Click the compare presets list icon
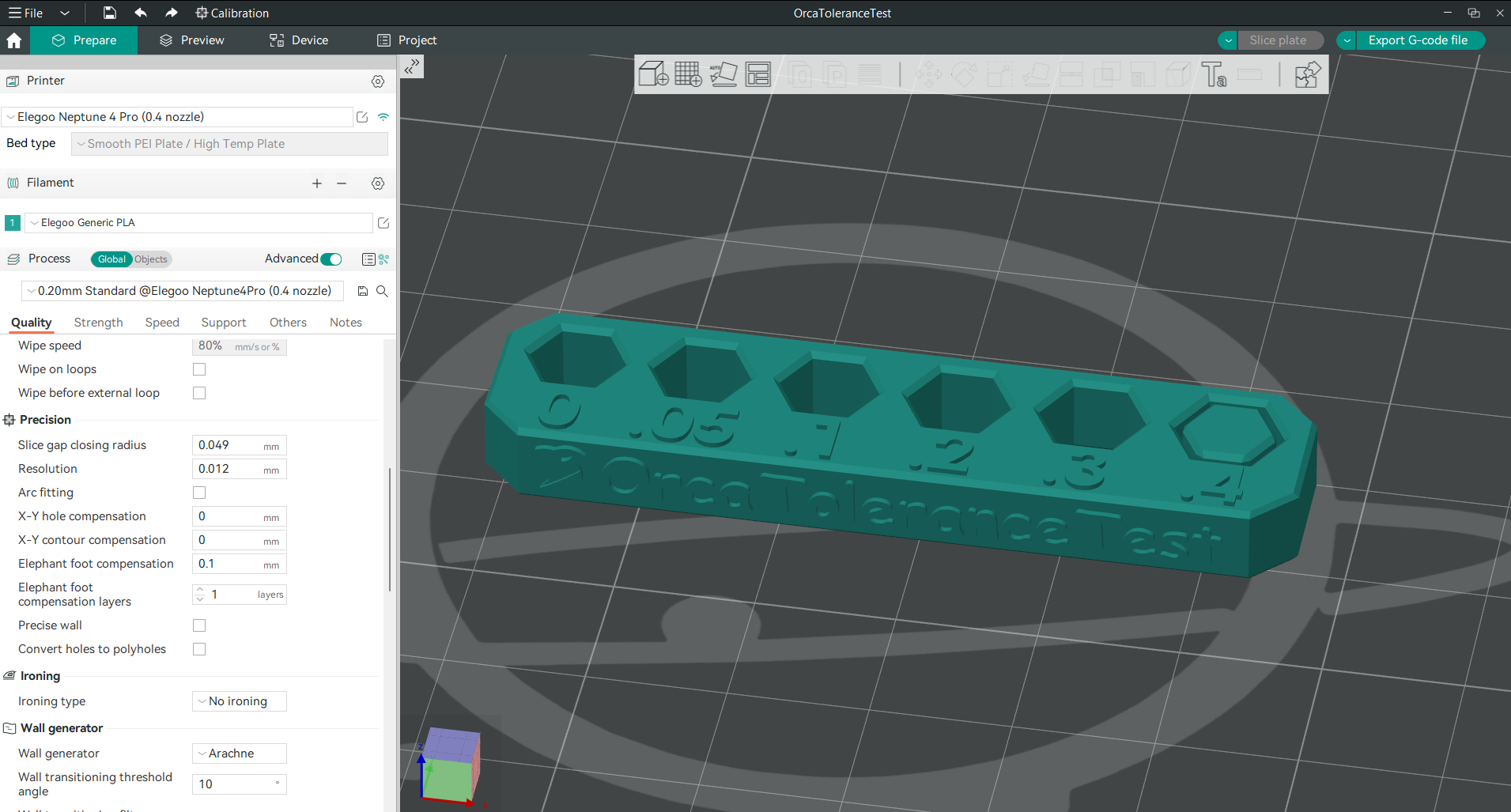The height and width of the screenshot is (812, 1511). pyautogui.click(x=368, y=259)
